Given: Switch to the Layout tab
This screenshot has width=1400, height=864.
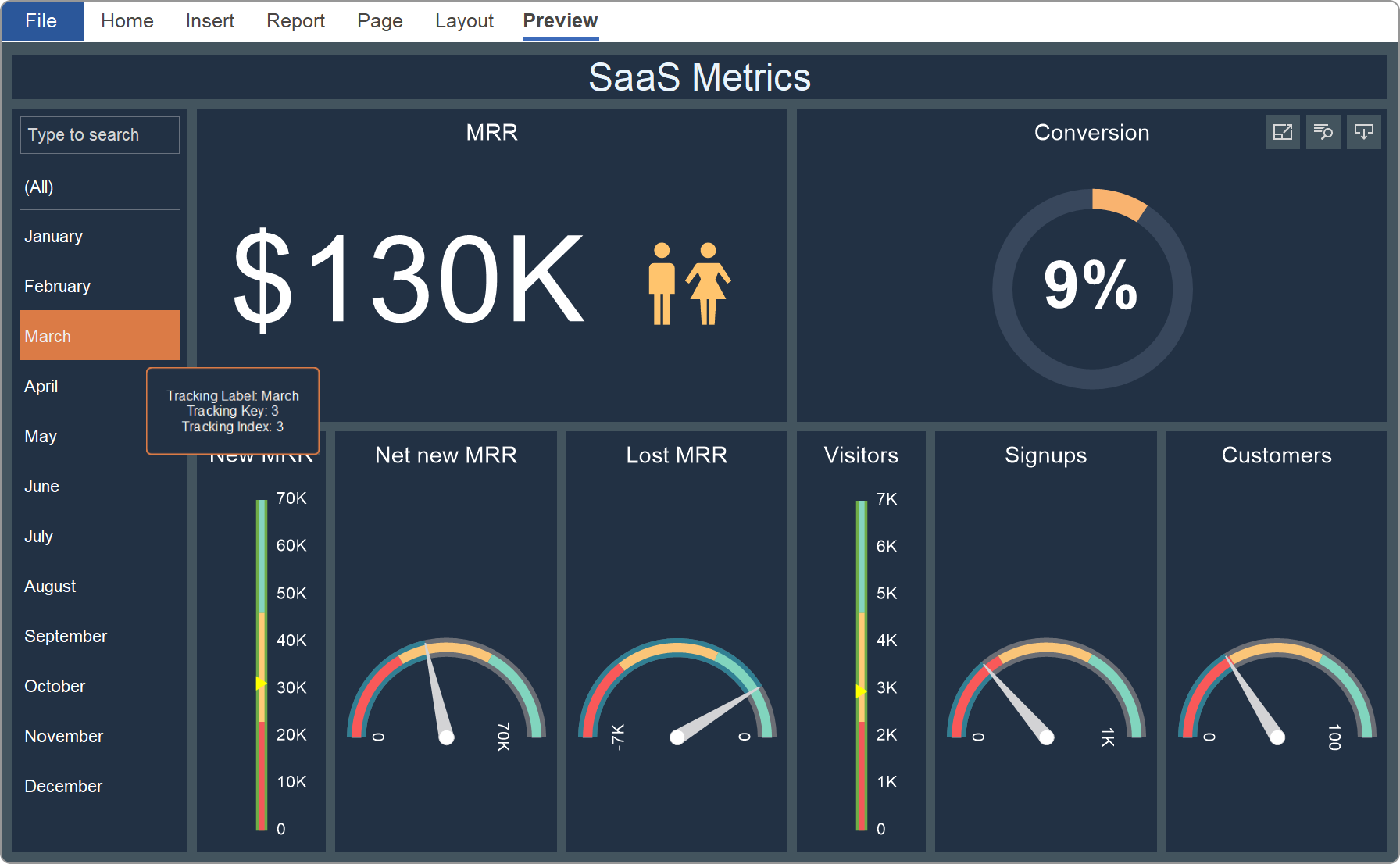Looking at the screenshot, I should point(464,21).
